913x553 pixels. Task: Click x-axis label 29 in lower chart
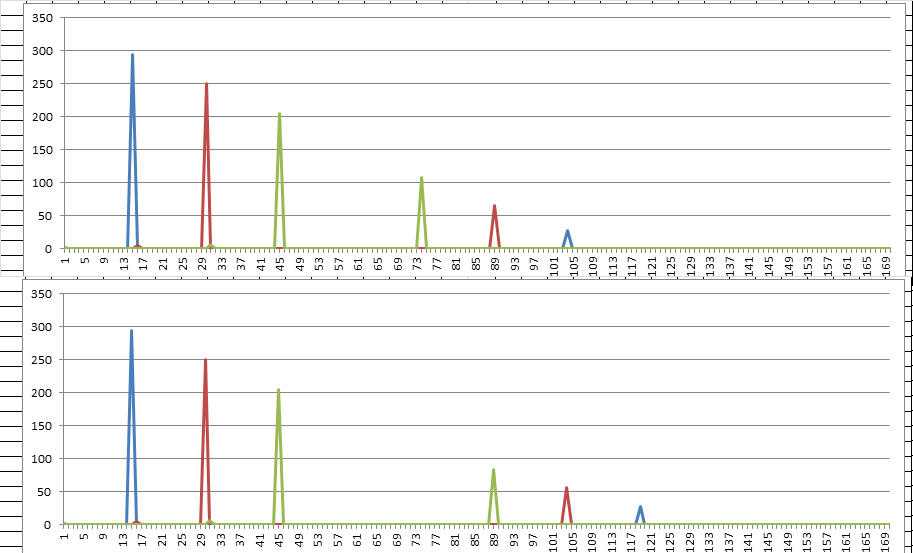[x=201, y=539]
